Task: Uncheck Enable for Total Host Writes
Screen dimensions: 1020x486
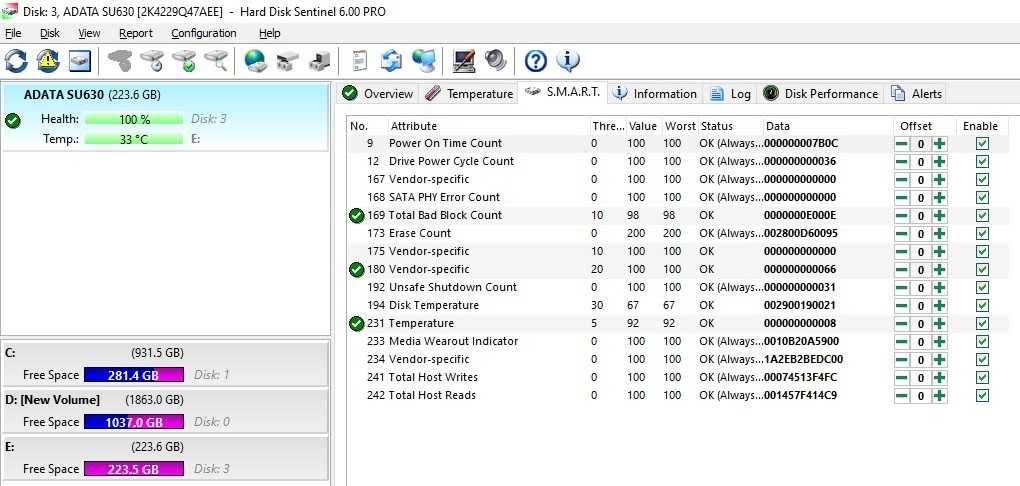Action: (982, 377)
